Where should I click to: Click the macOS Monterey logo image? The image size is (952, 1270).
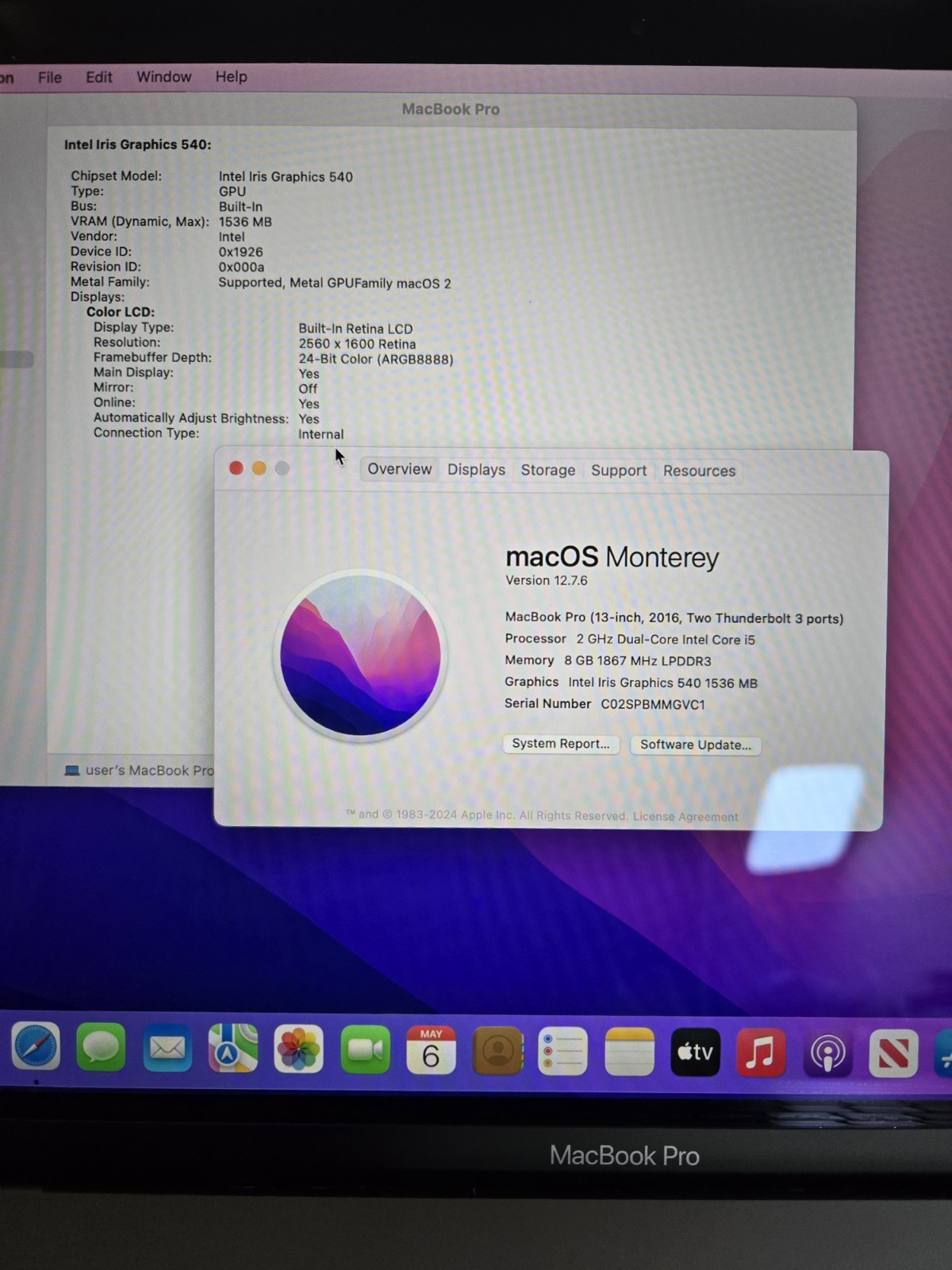point(360,656)
